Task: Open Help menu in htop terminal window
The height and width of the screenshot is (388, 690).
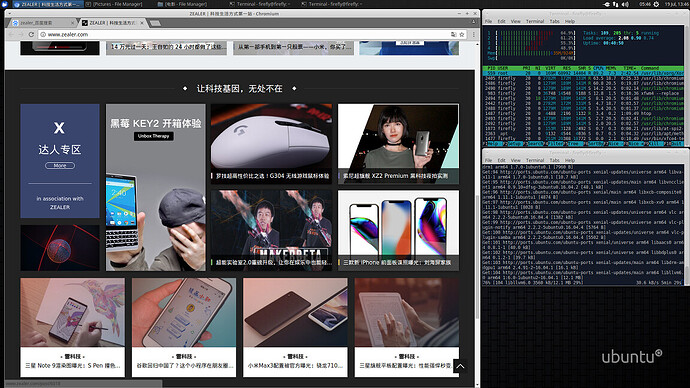Action: point(570,21)
